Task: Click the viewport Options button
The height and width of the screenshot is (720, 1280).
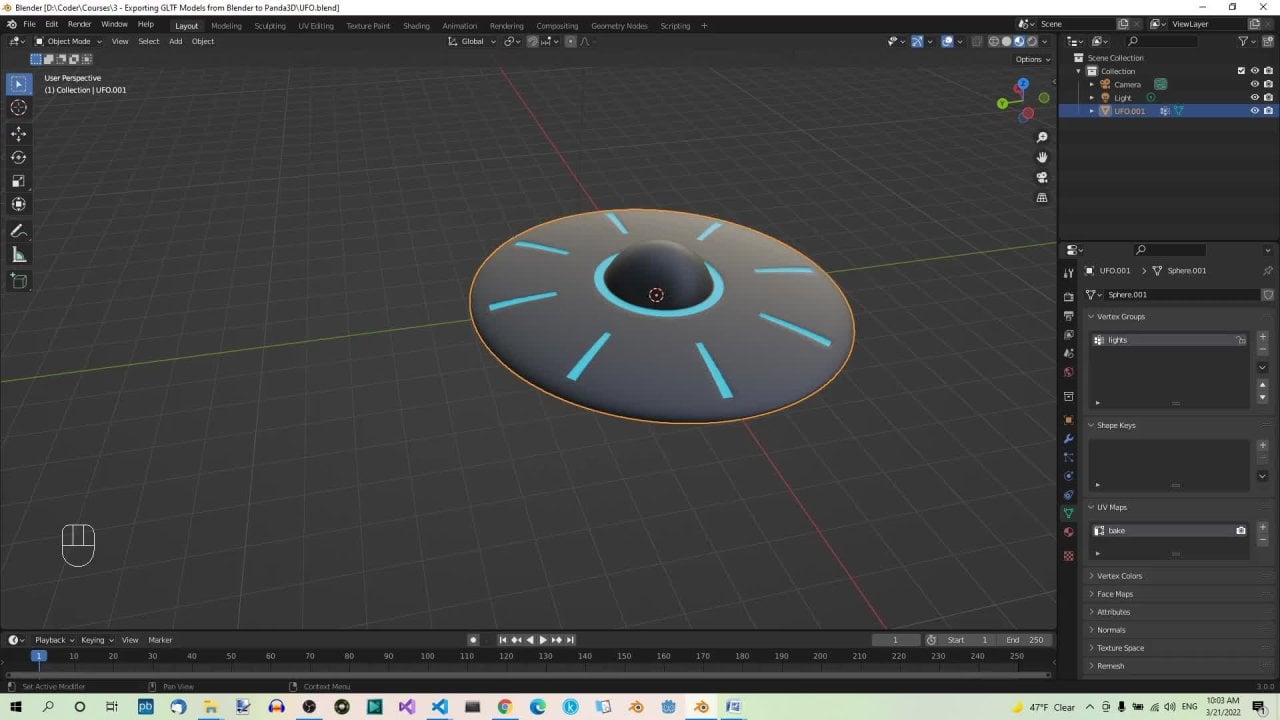Action: (x=1029, y=59)
